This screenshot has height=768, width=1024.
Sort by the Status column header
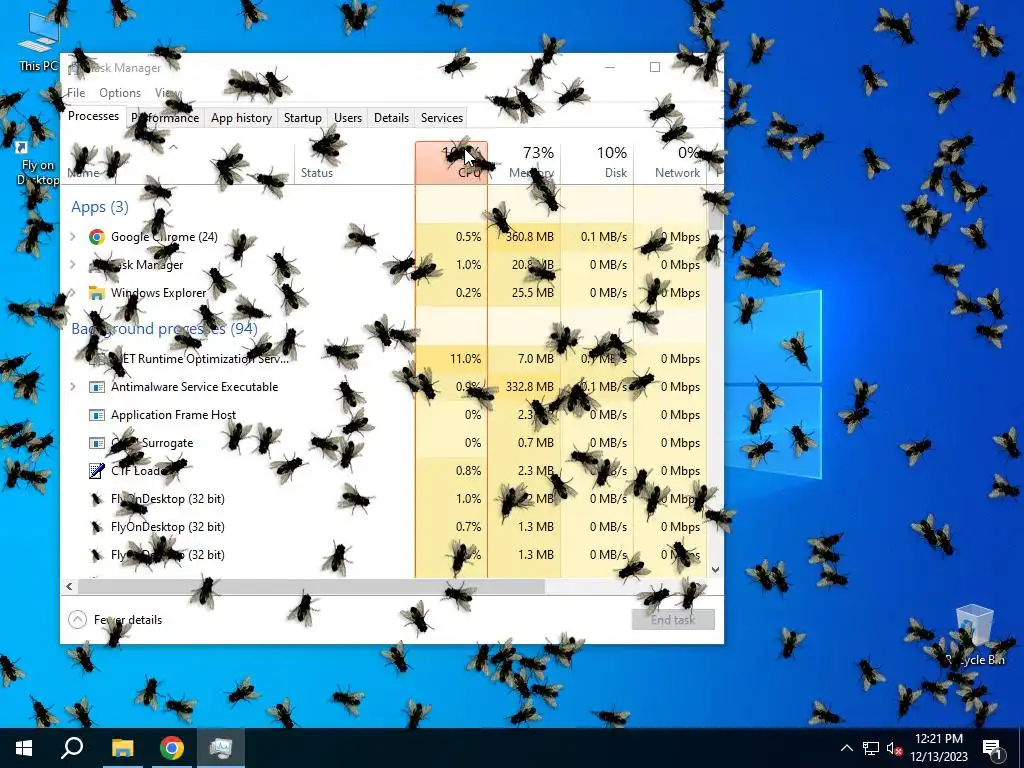[355, 163]
